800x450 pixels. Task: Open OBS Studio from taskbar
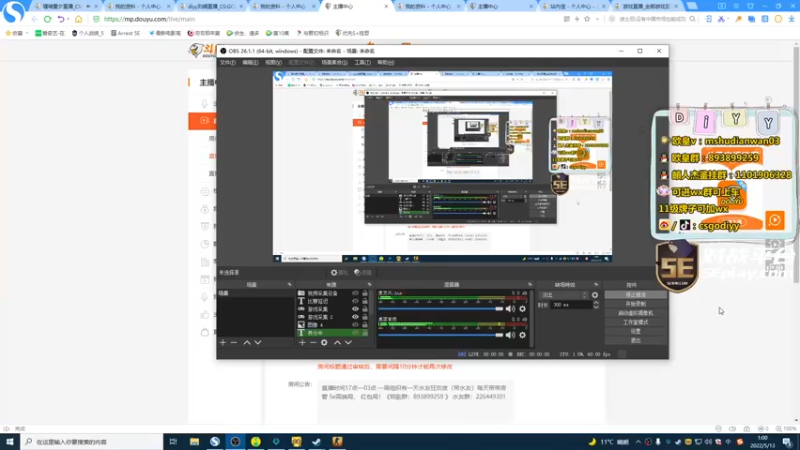coord(235,441)
